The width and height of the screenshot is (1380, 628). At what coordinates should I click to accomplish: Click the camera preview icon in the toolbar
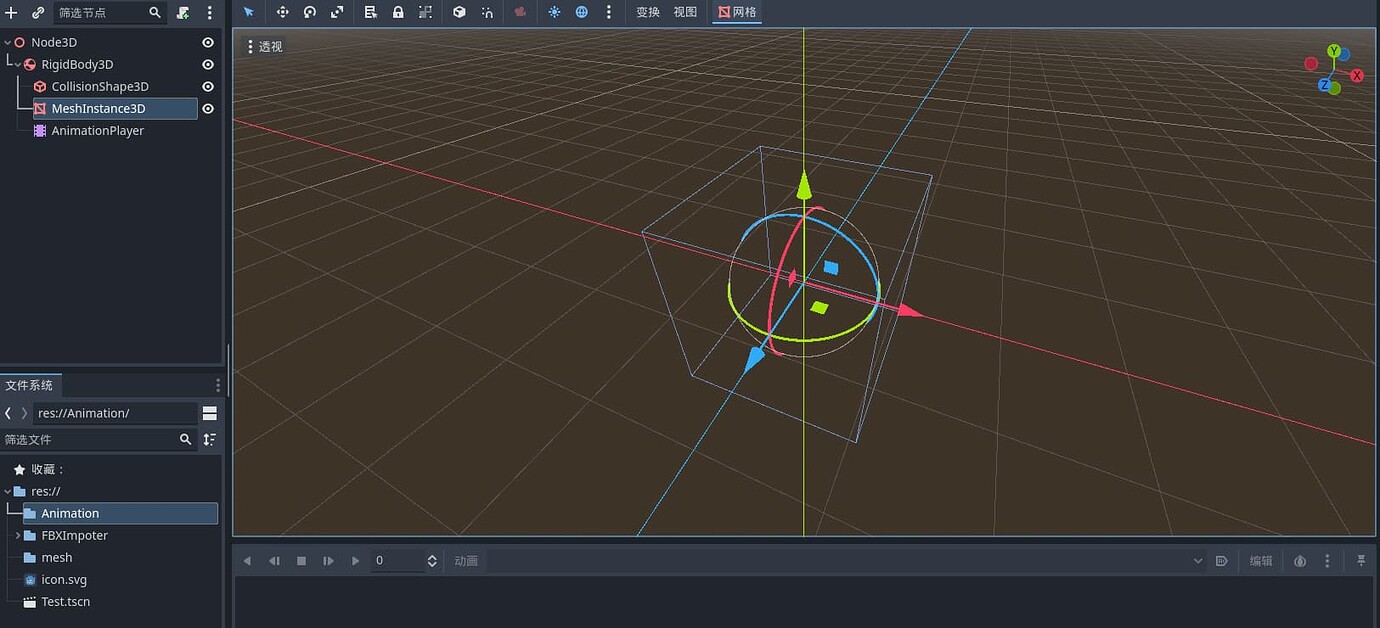pyautogui.click(x=518, y=12)
